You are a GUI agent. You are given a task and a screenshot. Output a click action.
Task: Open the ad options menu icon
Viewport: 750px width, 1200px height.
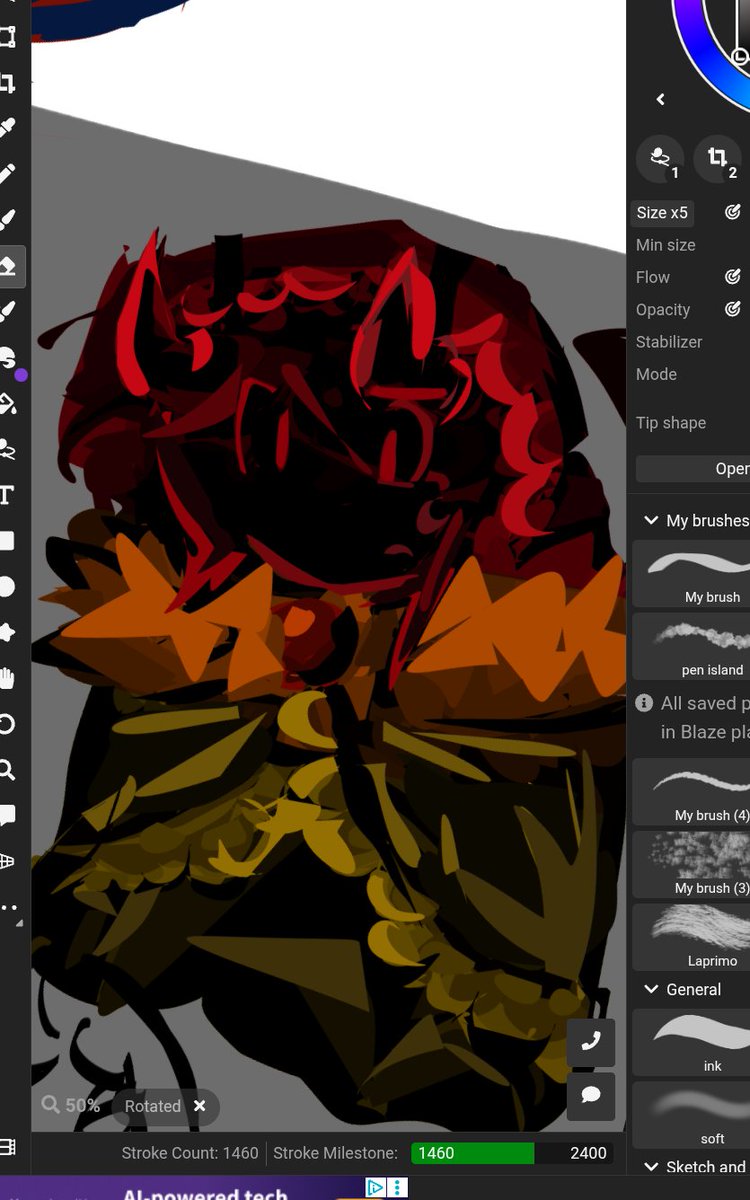[x=398, y=1188]
